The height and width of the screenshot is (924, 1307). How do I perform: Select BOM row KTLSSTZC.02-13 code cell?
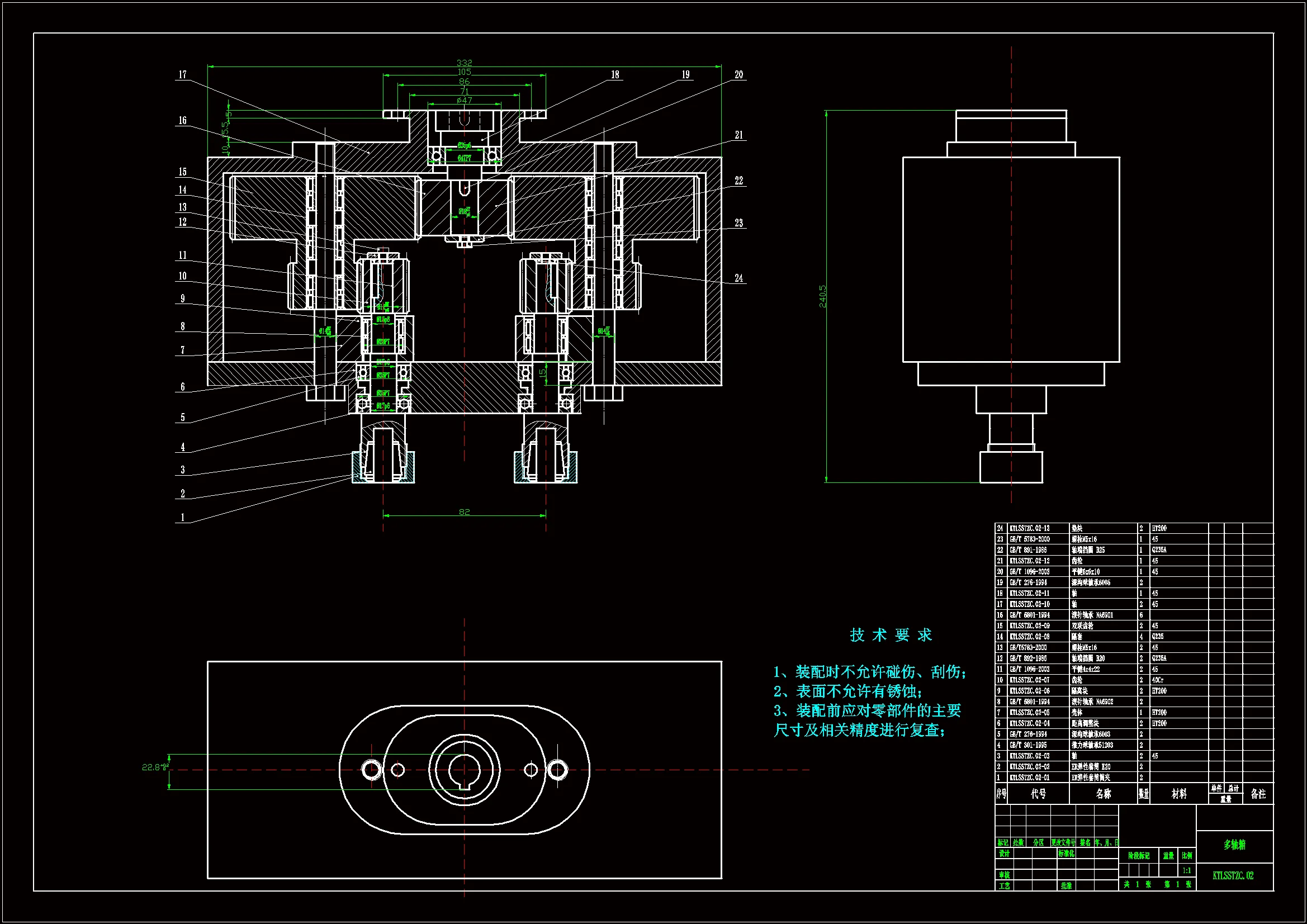[x=1029, y=528]
